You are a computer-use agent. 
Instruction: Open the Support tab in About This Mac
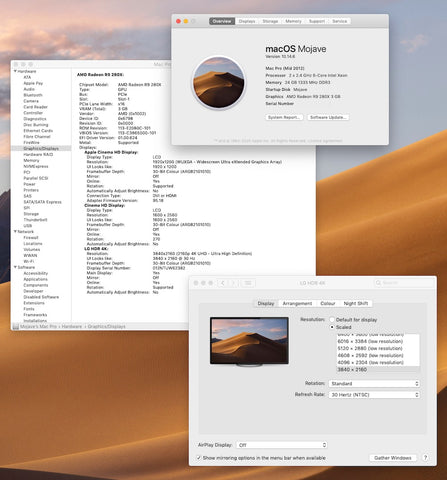click(317, 21)
